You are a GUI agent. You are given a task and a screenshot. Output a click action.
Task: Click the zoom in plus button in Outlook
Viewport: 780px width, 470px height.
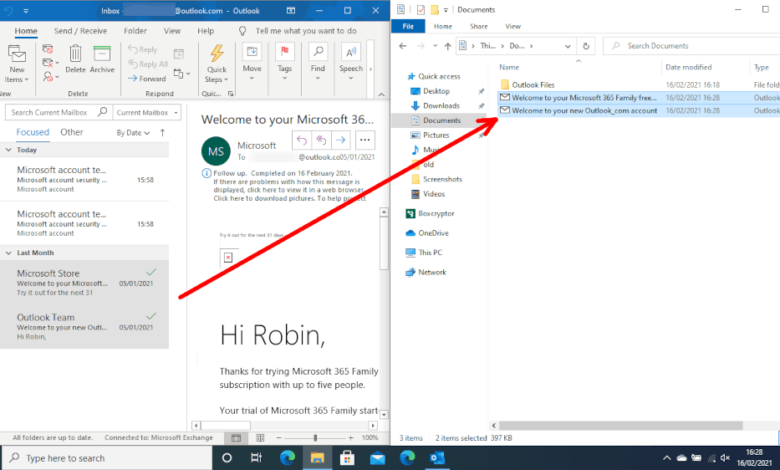(351, 438)
